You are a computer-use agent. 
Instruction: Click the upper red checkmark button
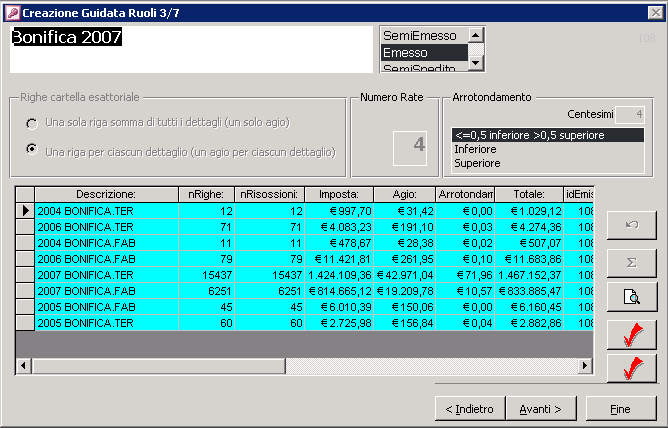(x=631, y=333)
